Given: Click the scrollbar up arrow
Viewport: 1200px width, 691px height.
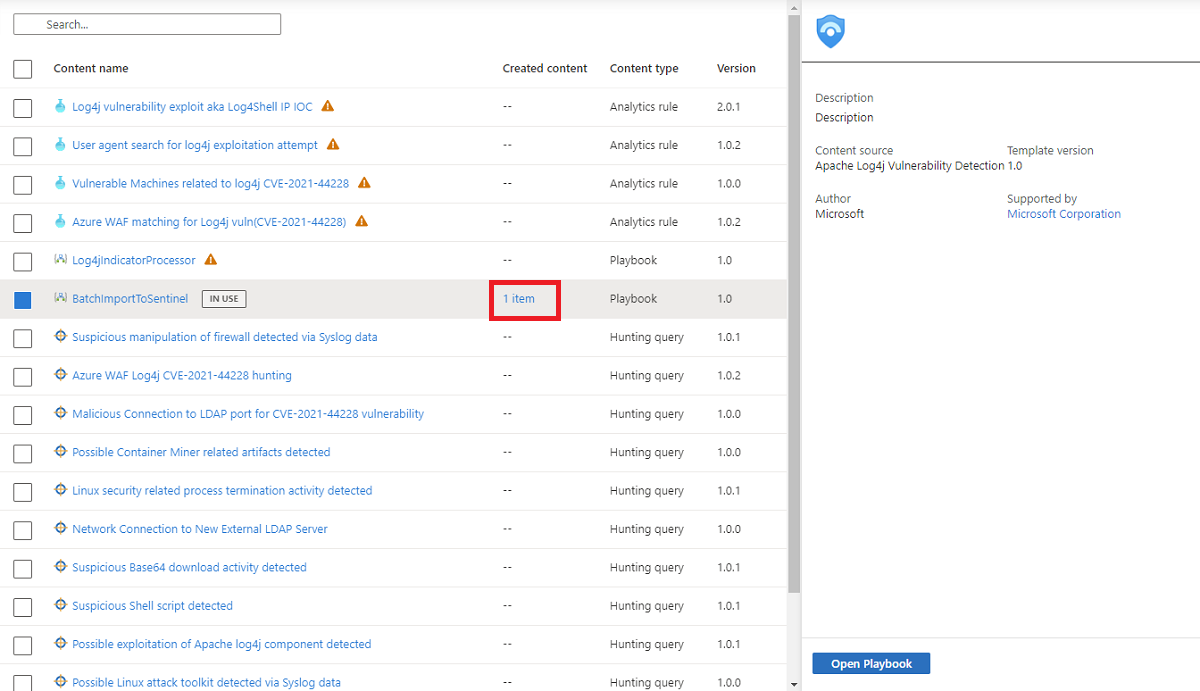Looking at the screenshot, I should click(794, 7).
